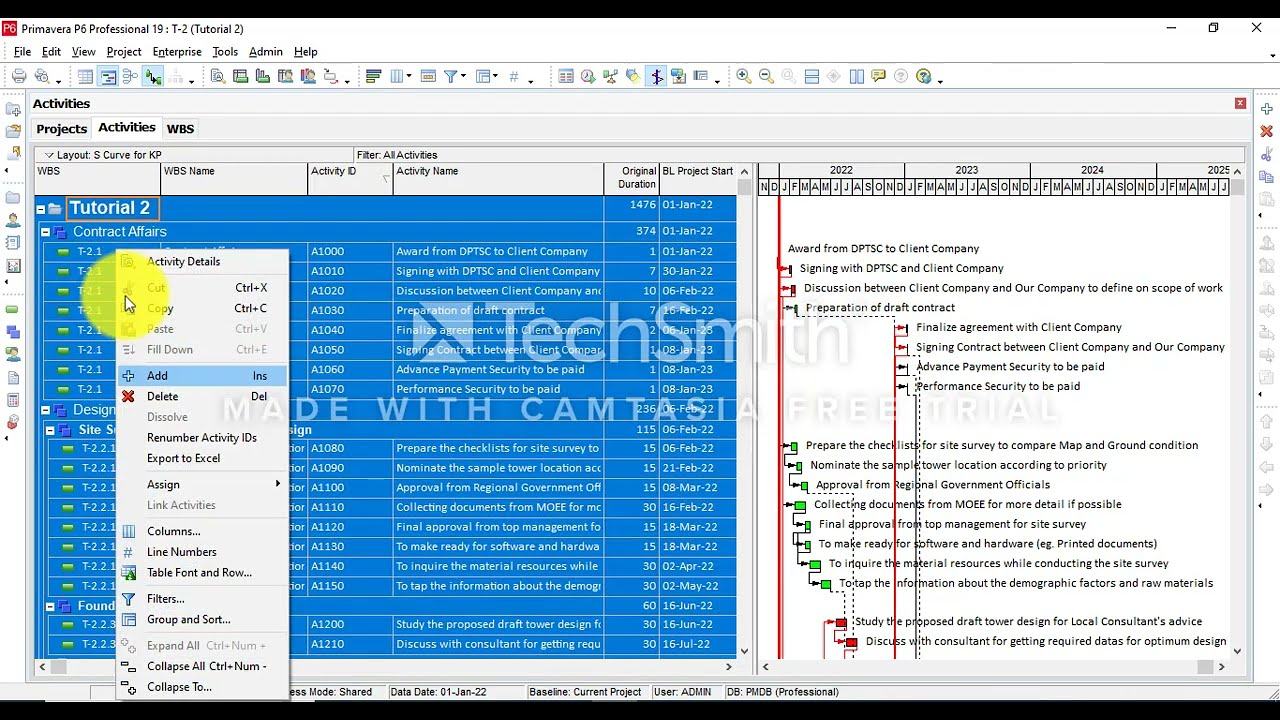Collapse the Site Survey group band
Screen dimensions: 1280x720
(x=51, y=430)
